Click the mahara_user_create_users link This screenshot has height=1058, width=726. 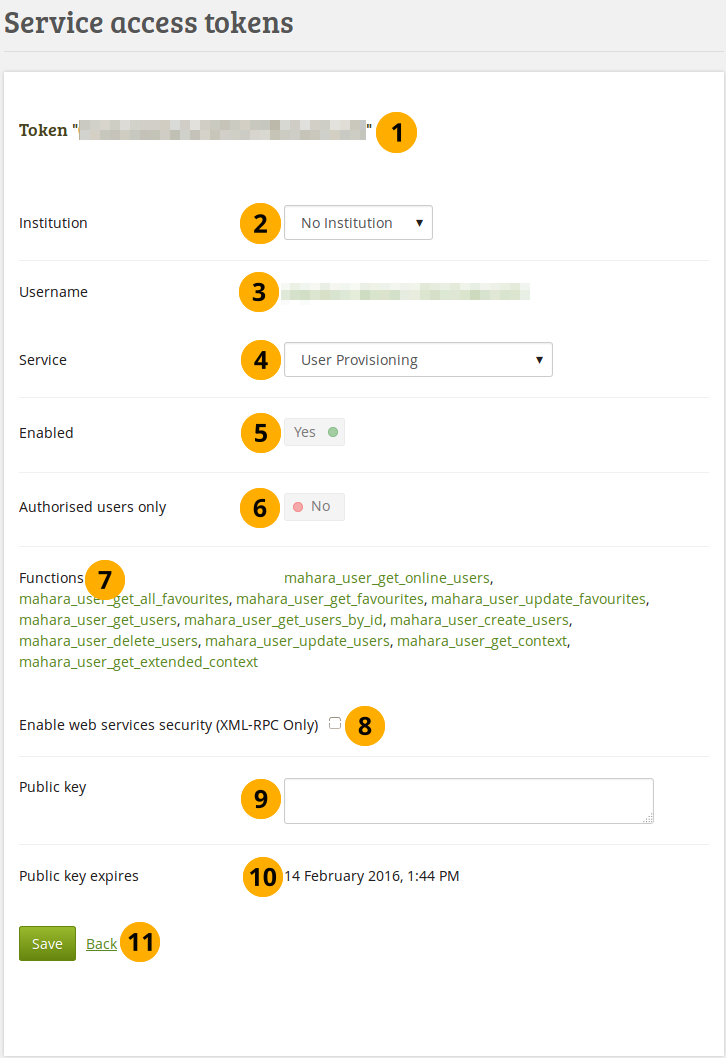tap(479, 620)
